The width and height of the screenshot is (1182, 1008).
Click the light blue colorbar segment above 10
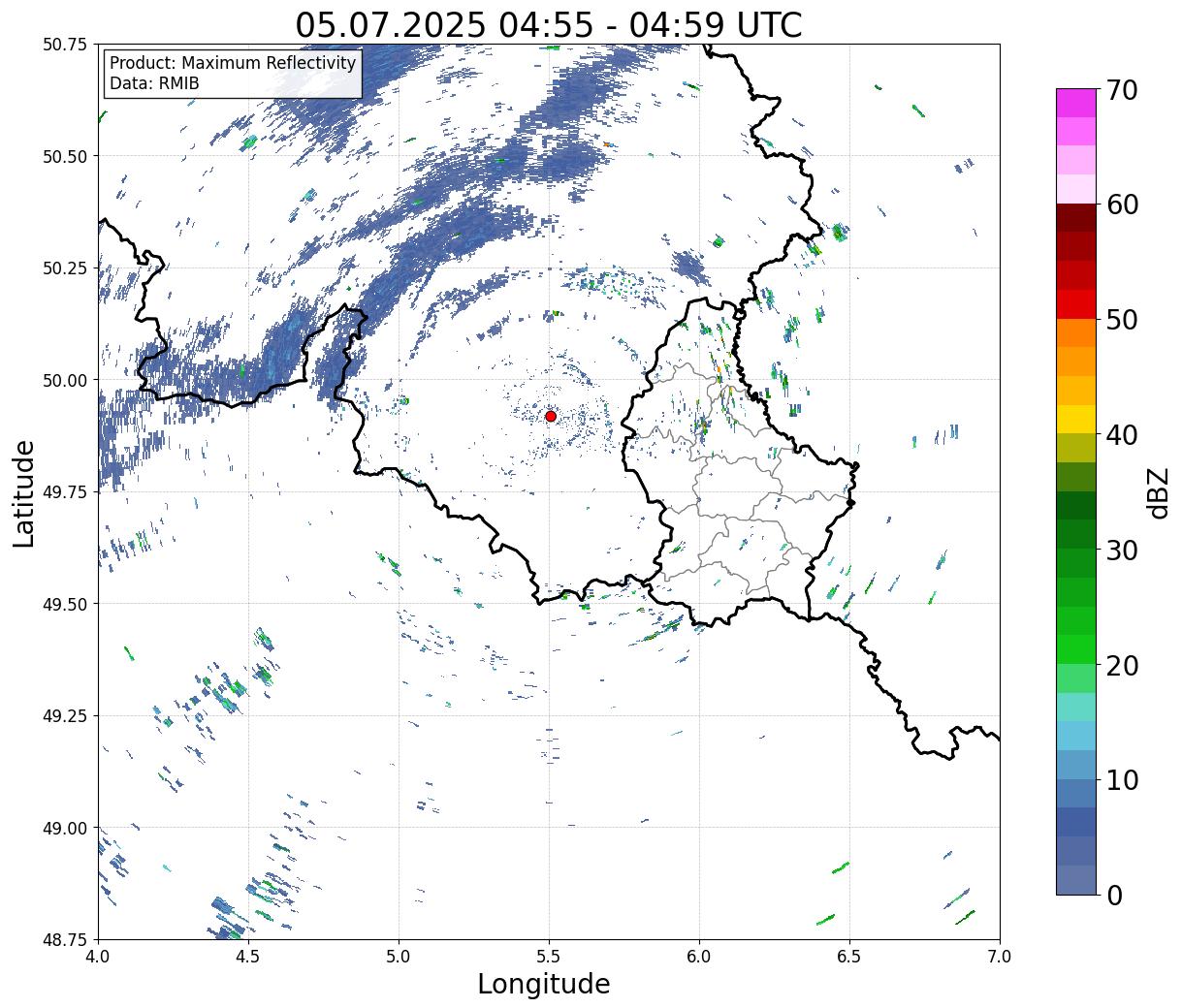tap(1076, 764)
